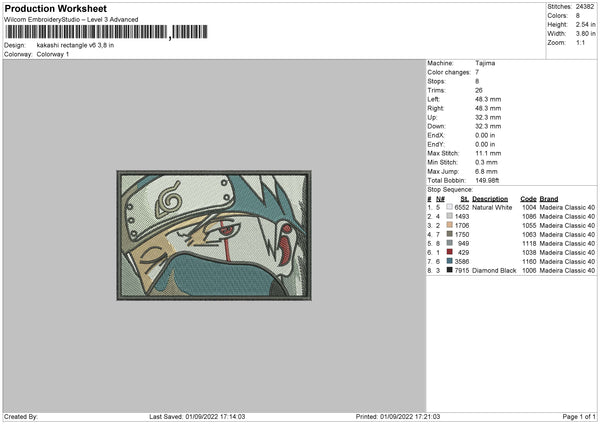The width and height of the screenshot is (600, 424).
Task: Click the Kakashi embroidery design preview
Action: (x=214, y=235)
